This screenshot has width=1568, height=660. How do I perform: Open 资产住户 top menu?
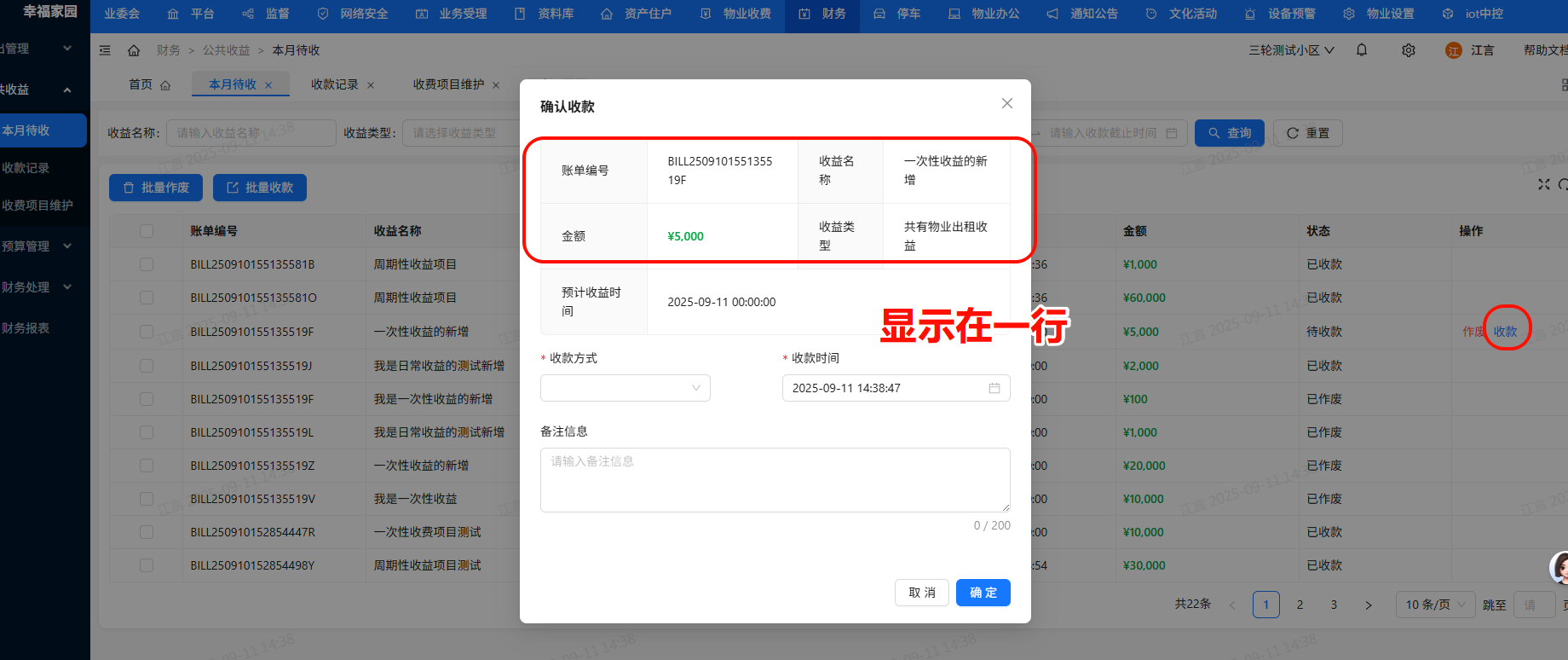point(637,14)
